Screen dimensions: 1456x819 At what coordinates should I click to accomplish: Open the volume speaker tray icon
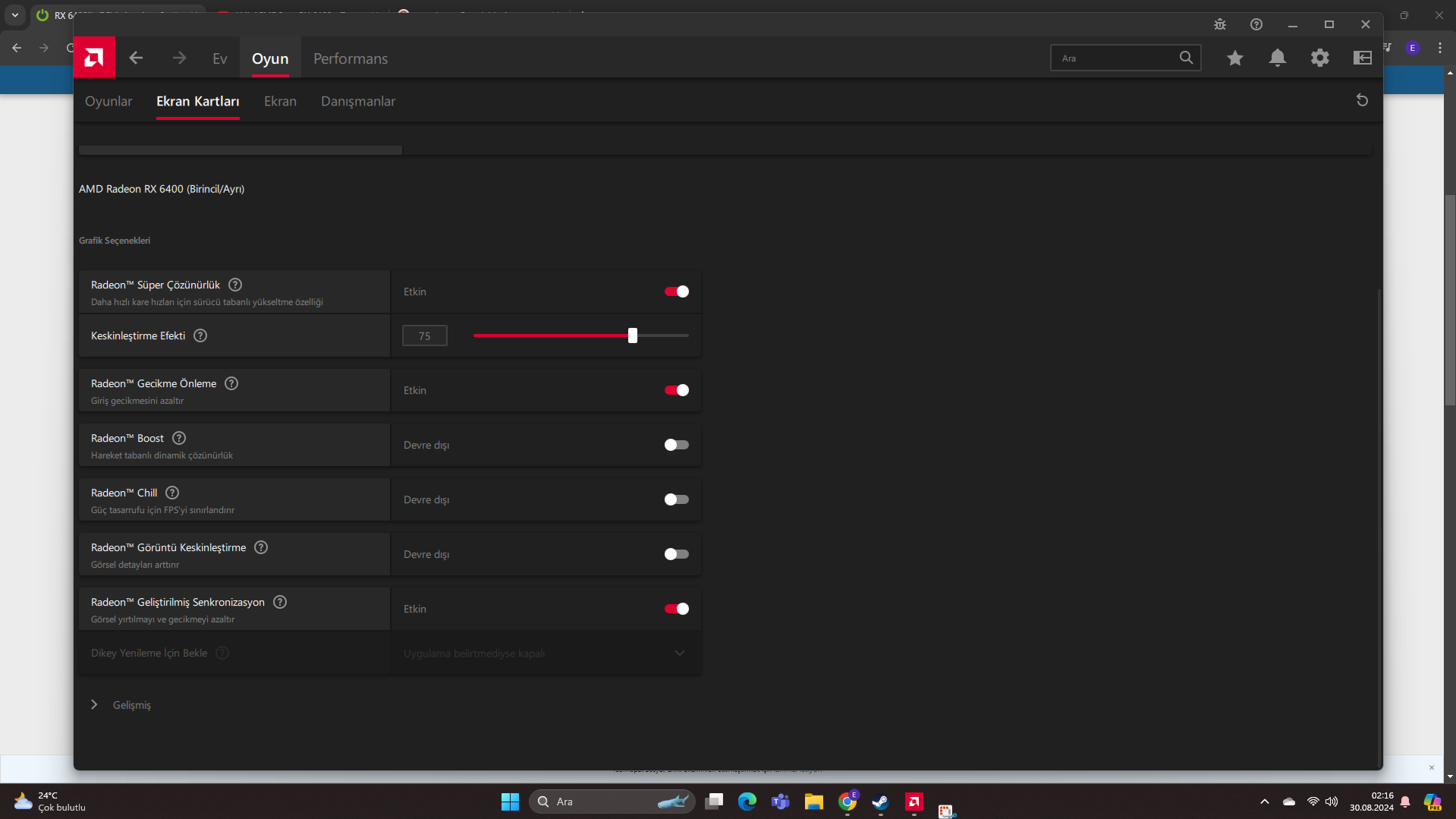[1332, 802]
